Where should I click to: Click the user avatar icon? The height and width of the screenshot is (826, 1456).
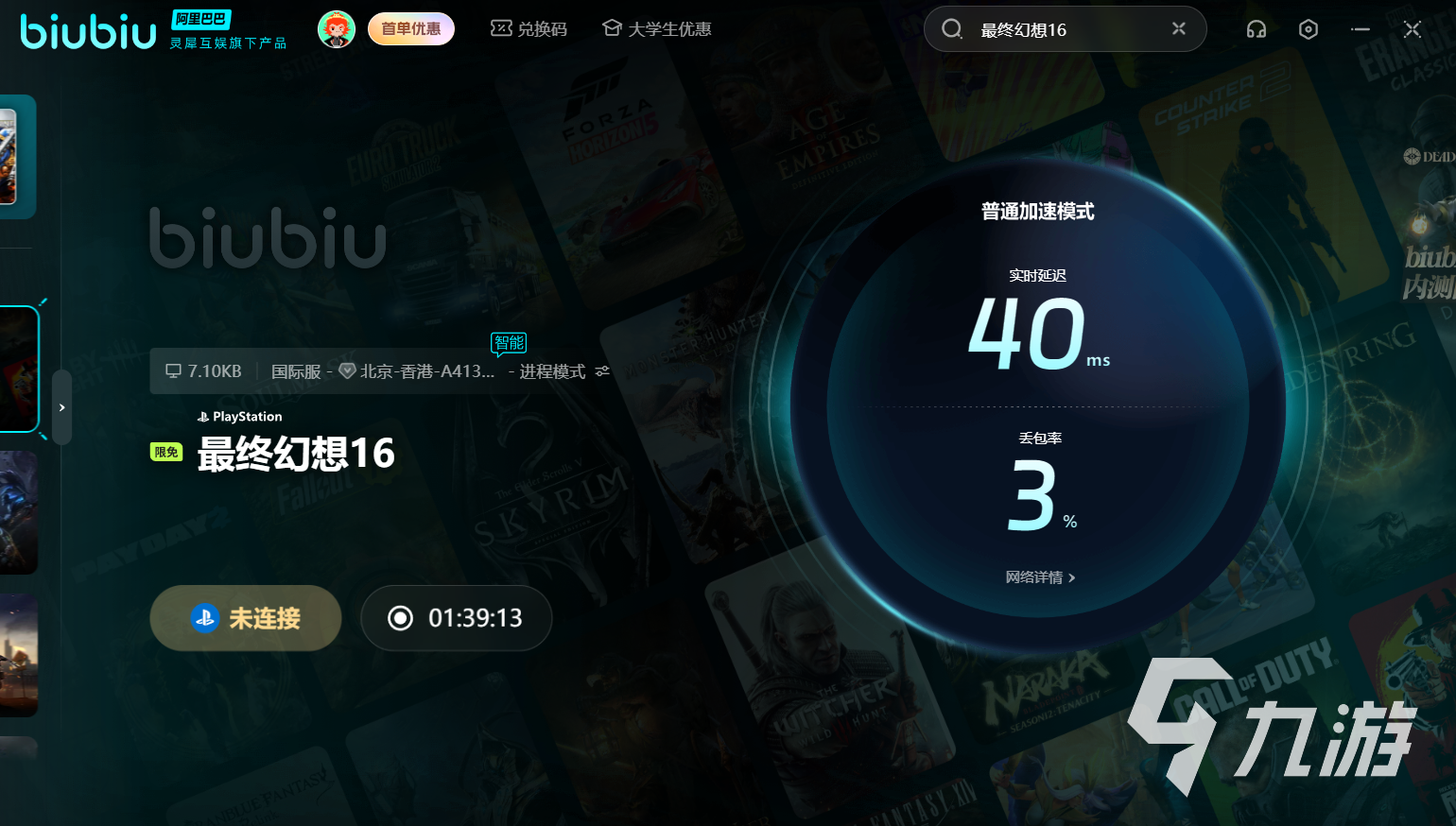(x=336, y=29)
